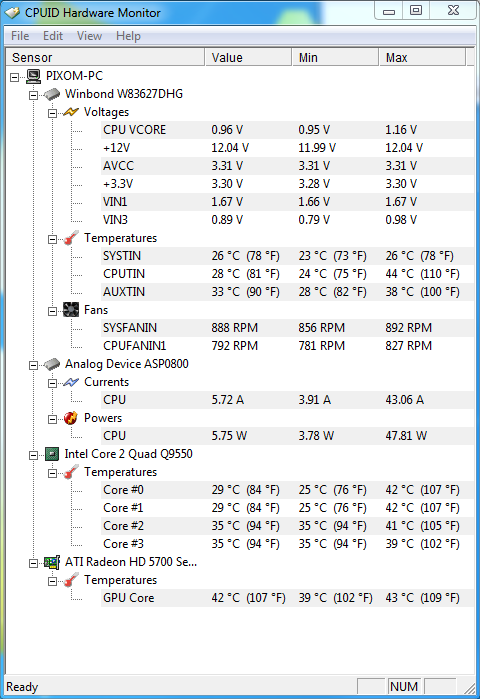
Task: Open the View menu
Action: tap(89, 36)
